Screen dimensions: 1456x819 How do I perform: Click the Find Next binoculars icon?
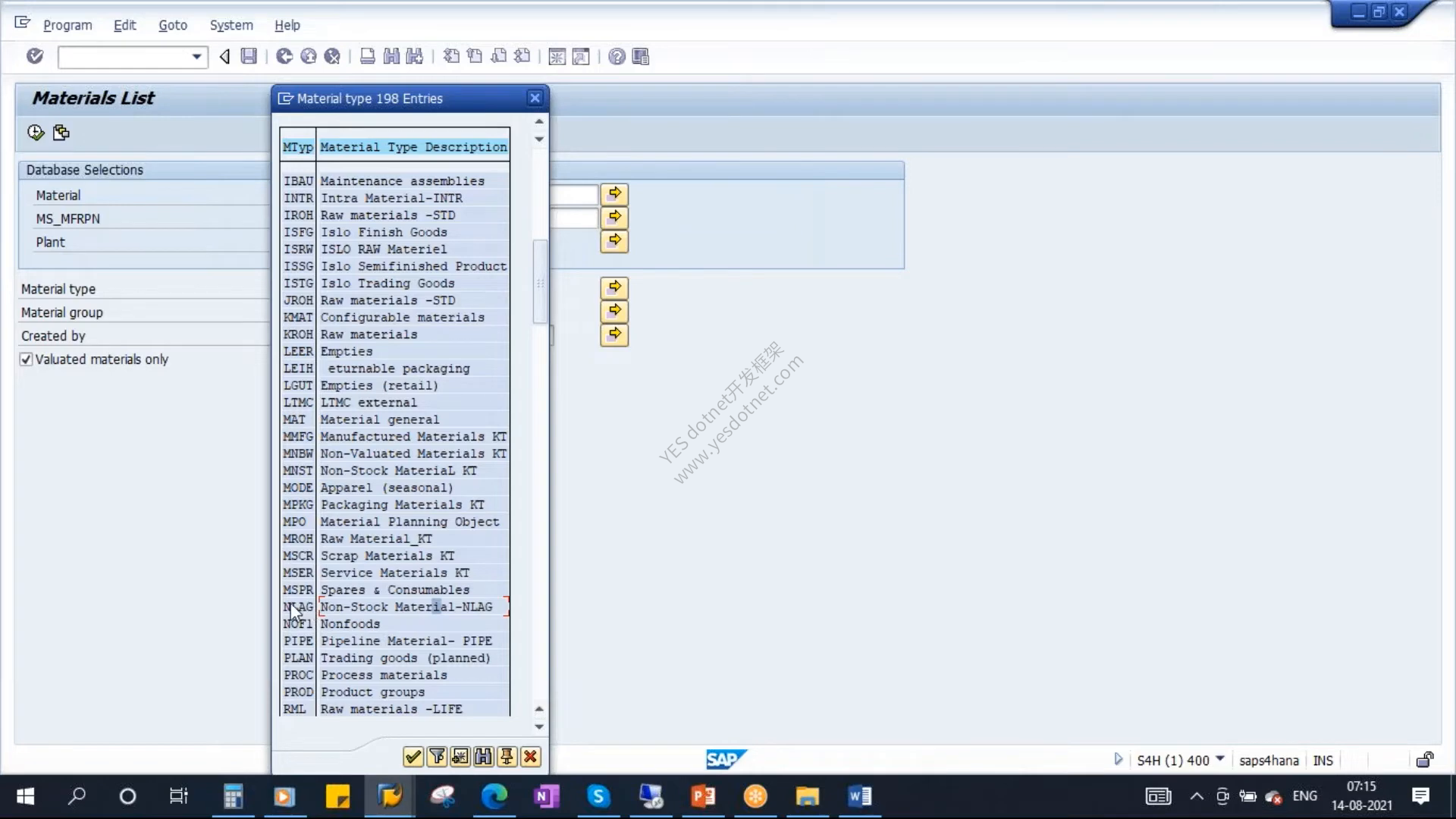[x=415, y=56]
